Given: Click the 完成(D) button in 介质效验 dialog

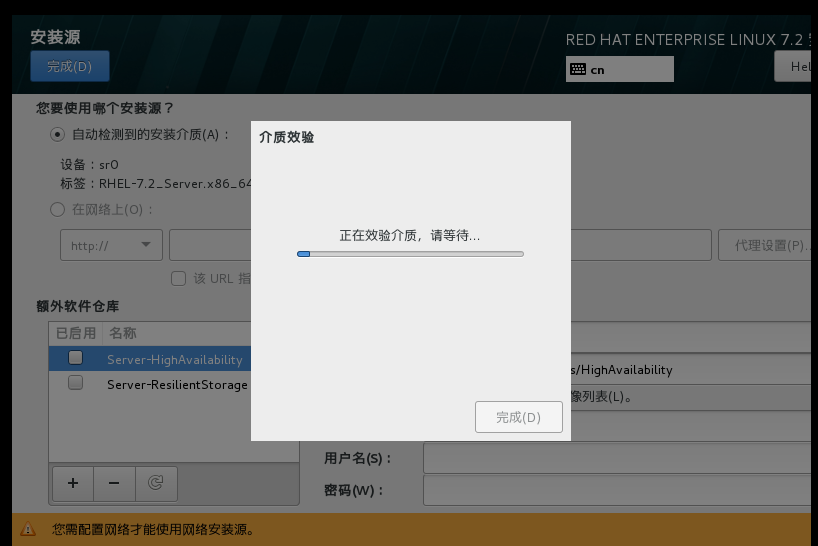Looking at the screenshot, I should (x=519, y=417).
